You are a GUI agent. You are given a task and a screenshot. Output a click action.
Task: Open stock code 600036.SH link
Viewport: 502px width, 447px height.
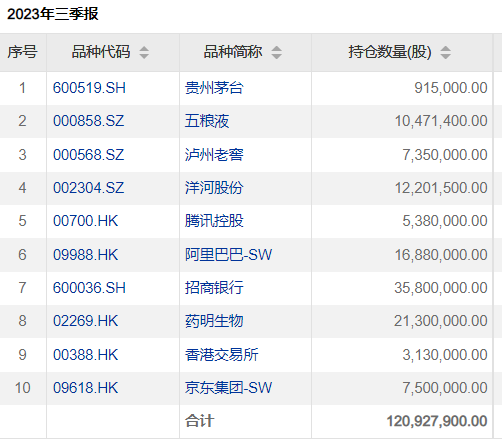point(89,288)
